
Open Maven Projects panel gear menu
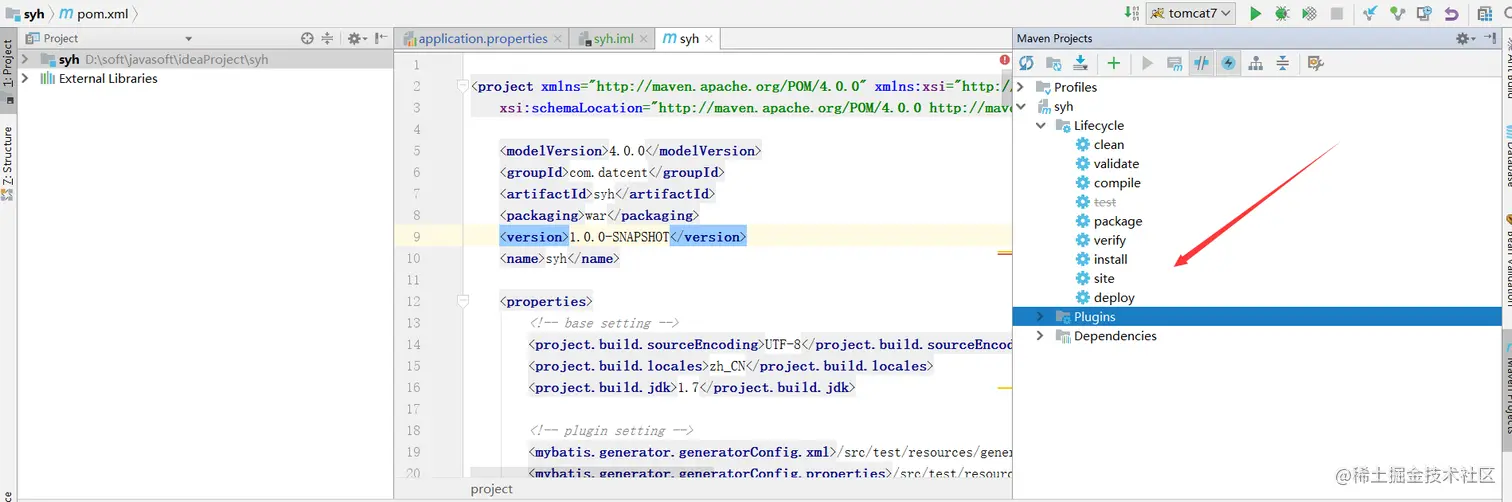(x=1466, y=38)
